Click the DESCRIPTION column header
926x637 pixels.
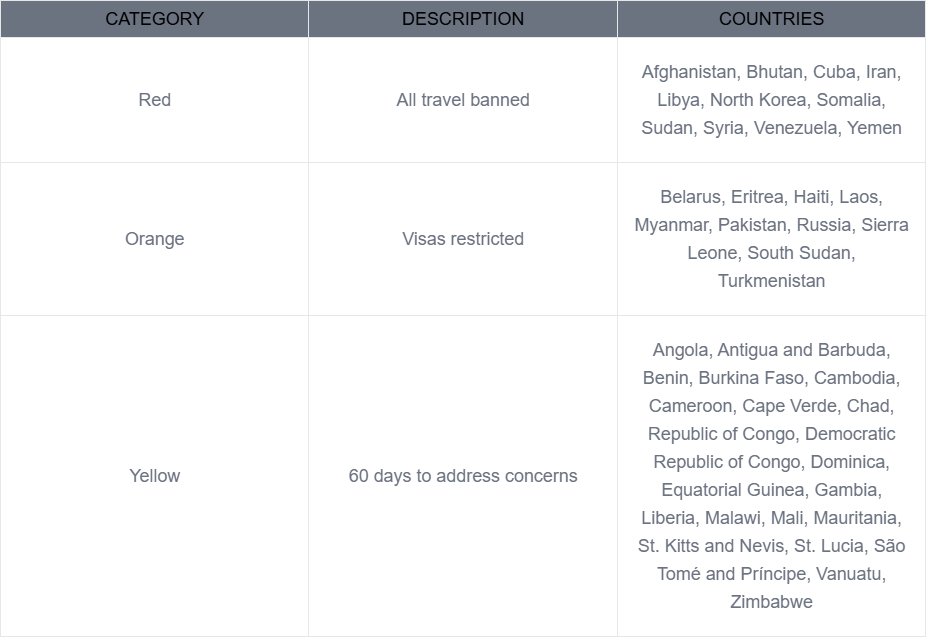coord(463,19)
